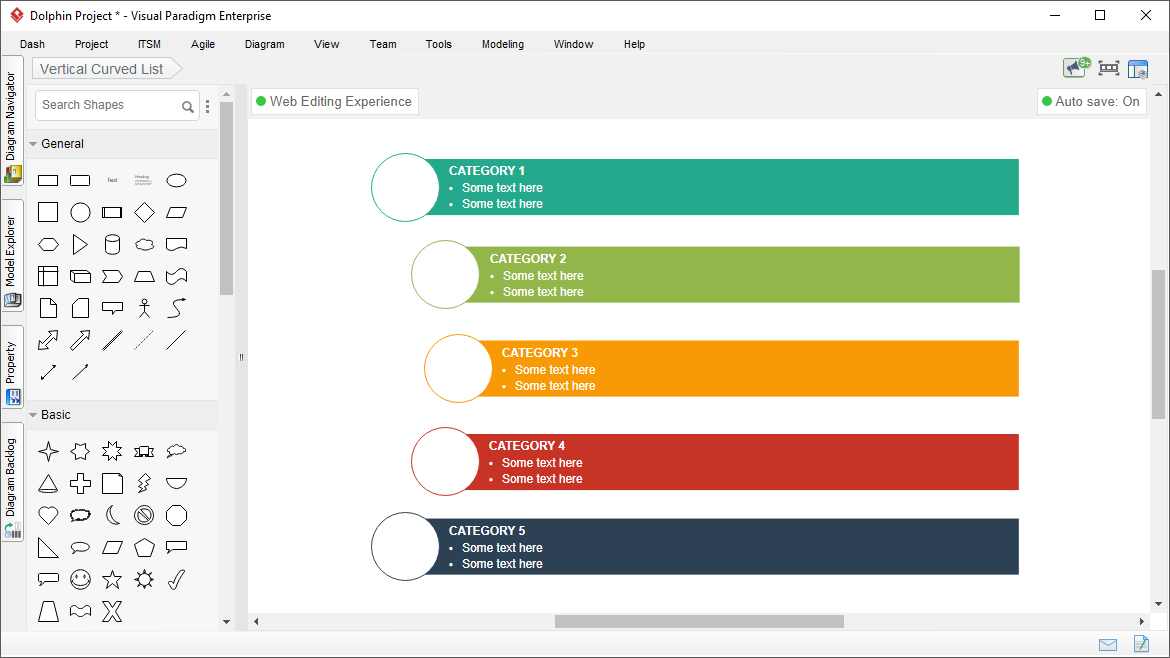Click the canvas scroll down arrow
Viewport: 1170px width, 658px height.
(x=1158, y=604)
